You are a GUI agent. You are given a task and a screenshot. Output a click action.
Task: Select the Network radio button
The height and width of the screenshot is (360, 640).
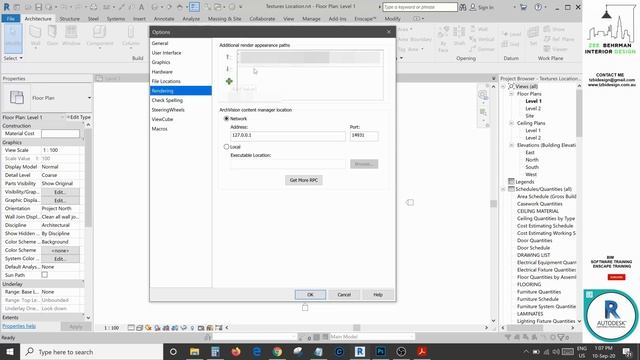[x=226, y=118]
